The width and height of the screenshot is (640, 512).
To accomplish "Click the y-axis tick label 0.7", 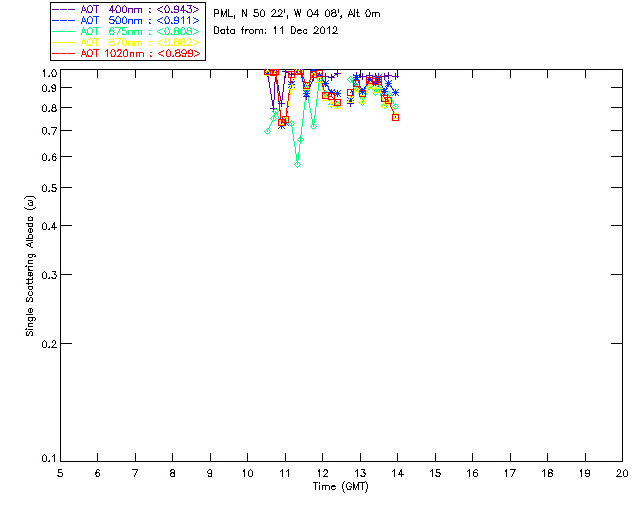I will point(49,131).
